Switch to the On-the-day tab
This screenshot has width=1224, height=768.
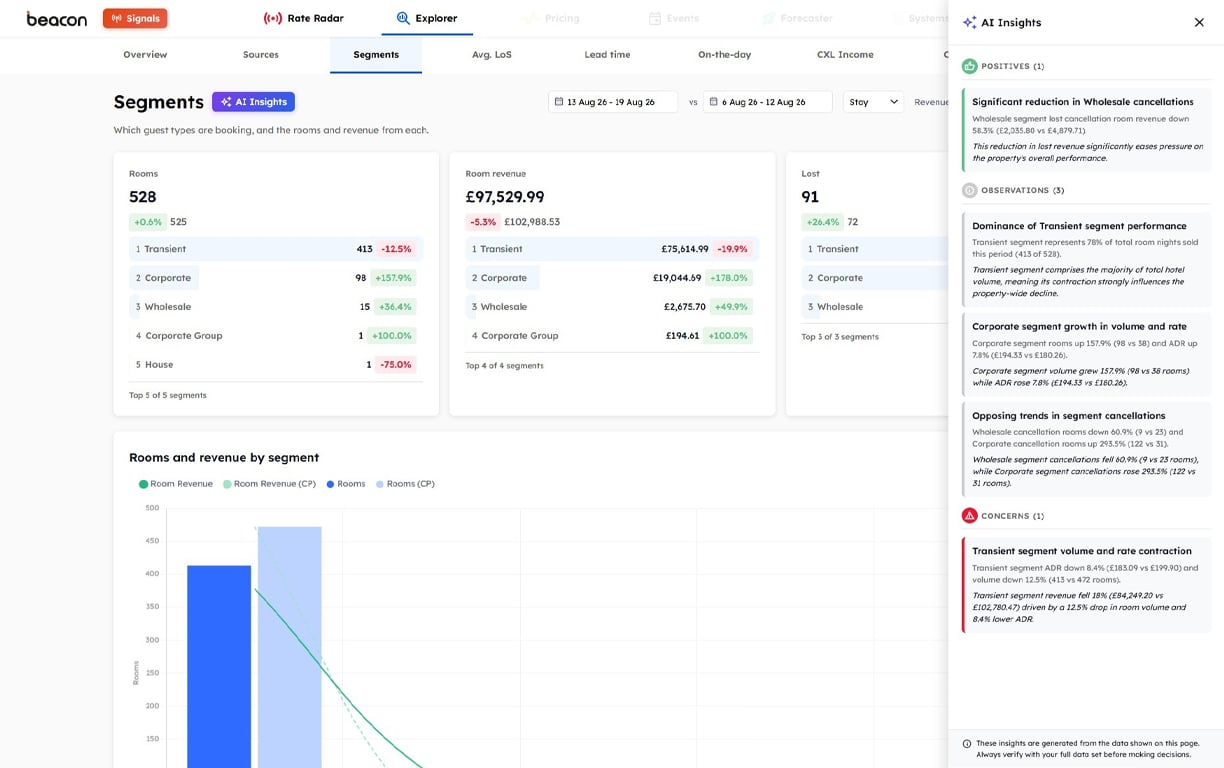[725, 55]
